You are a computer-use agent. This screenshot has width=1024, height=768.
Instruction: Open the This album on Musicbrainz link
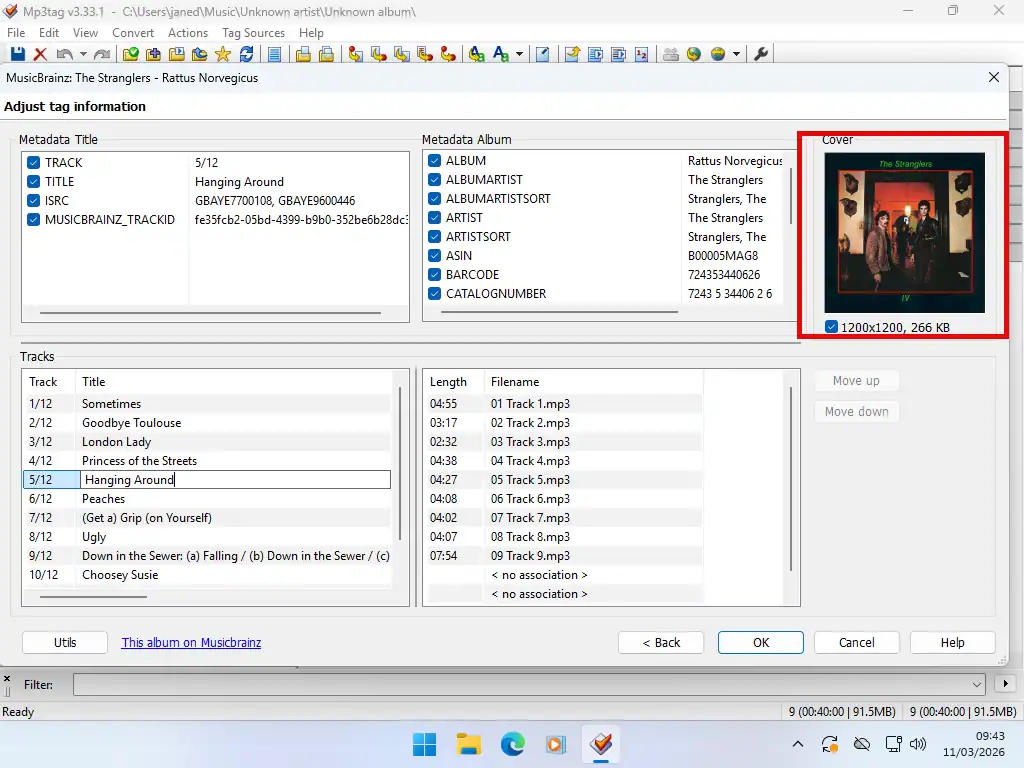[x=191, y=643]
